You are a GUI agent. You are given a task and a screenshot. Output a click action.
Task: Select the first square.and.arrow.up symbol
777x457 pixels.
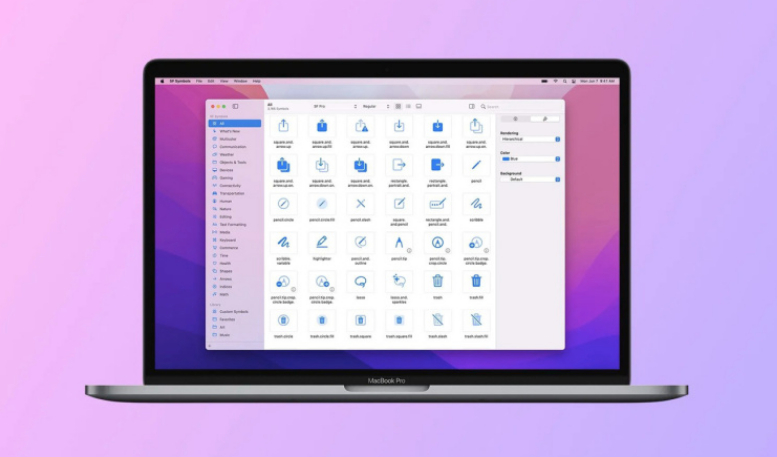coord(283,126)
